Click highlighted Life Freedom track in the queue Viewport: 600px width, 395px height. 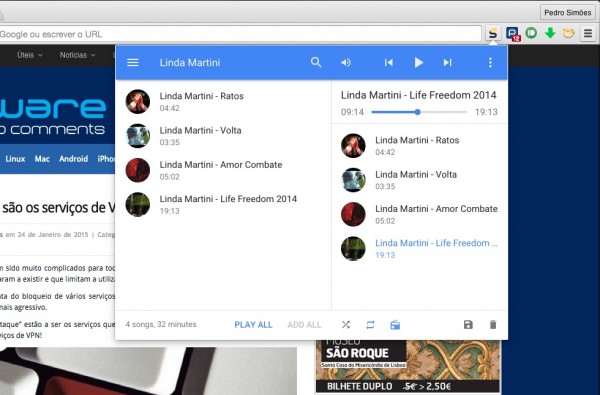tap(420, 248)
